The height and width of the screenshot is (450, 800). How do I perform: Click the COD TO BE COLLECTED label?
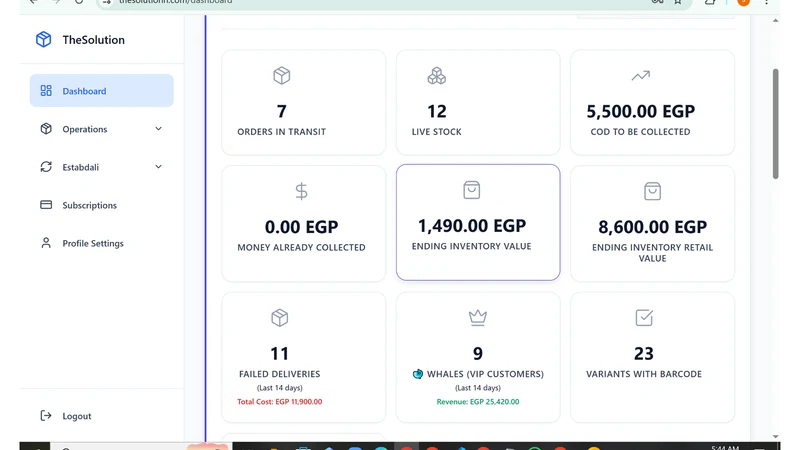click(640, 132)
